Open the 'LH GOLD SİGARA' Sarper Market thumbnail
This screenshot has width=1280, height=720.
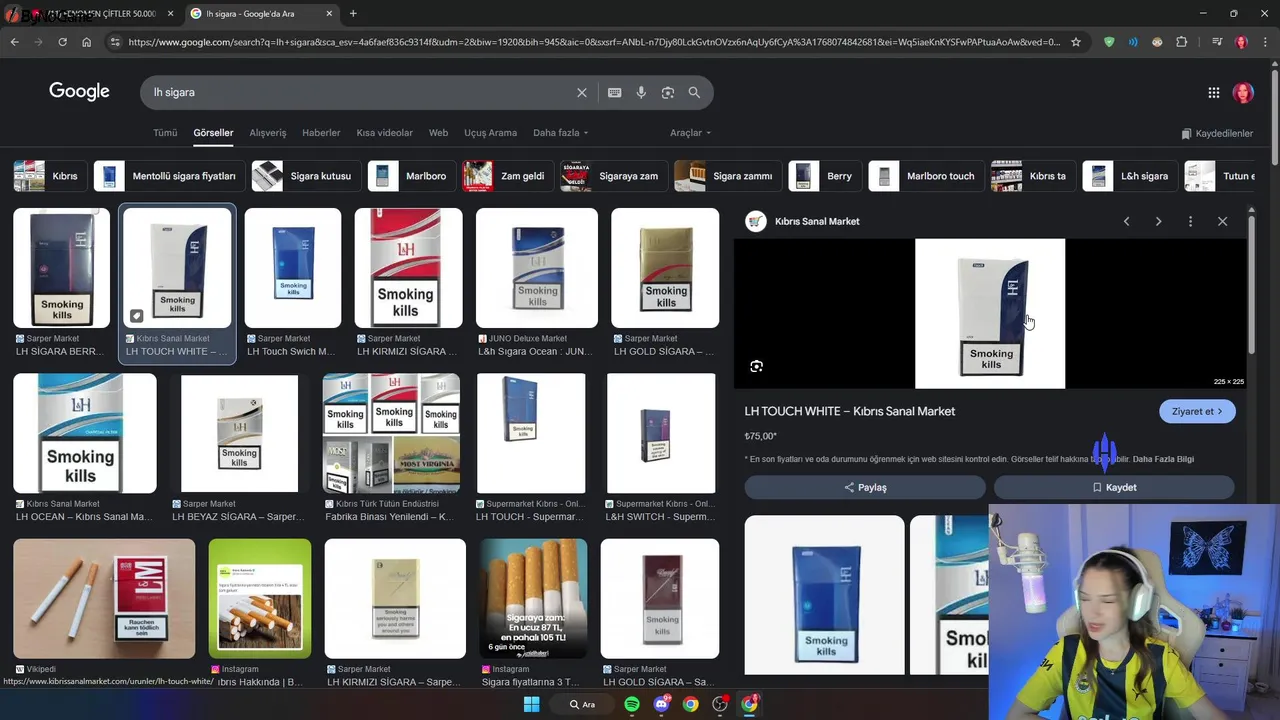(x=665, y=268)
